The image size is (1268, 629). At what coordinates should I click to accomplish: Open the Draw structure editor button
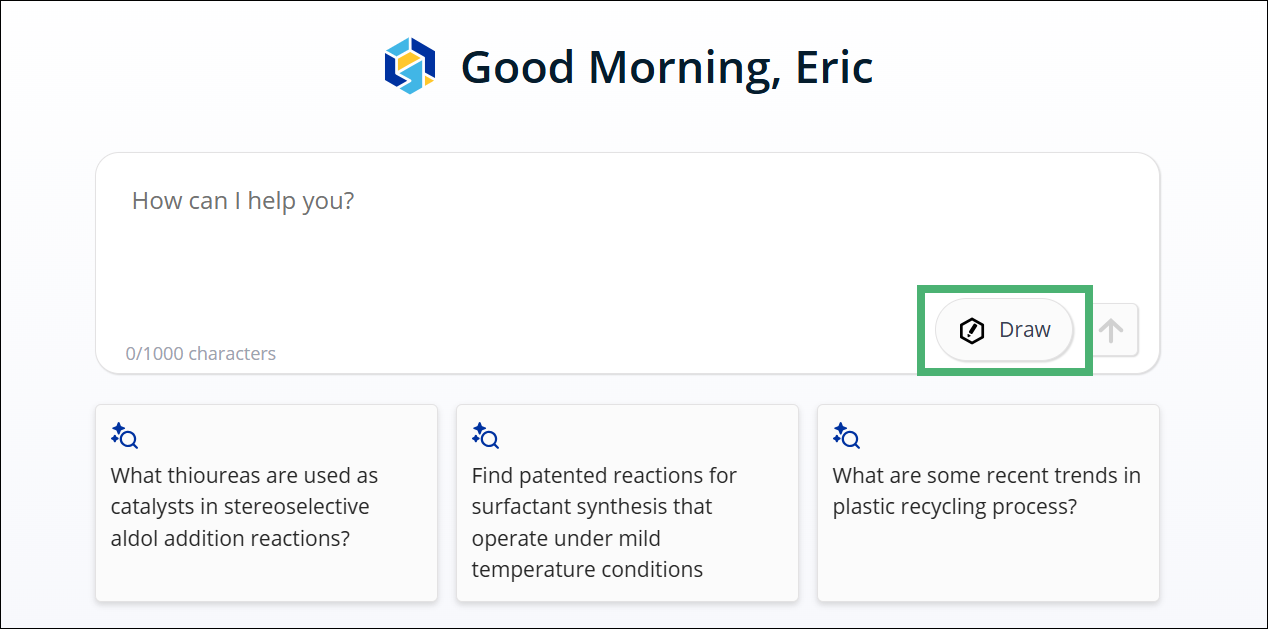(1004, 330)
